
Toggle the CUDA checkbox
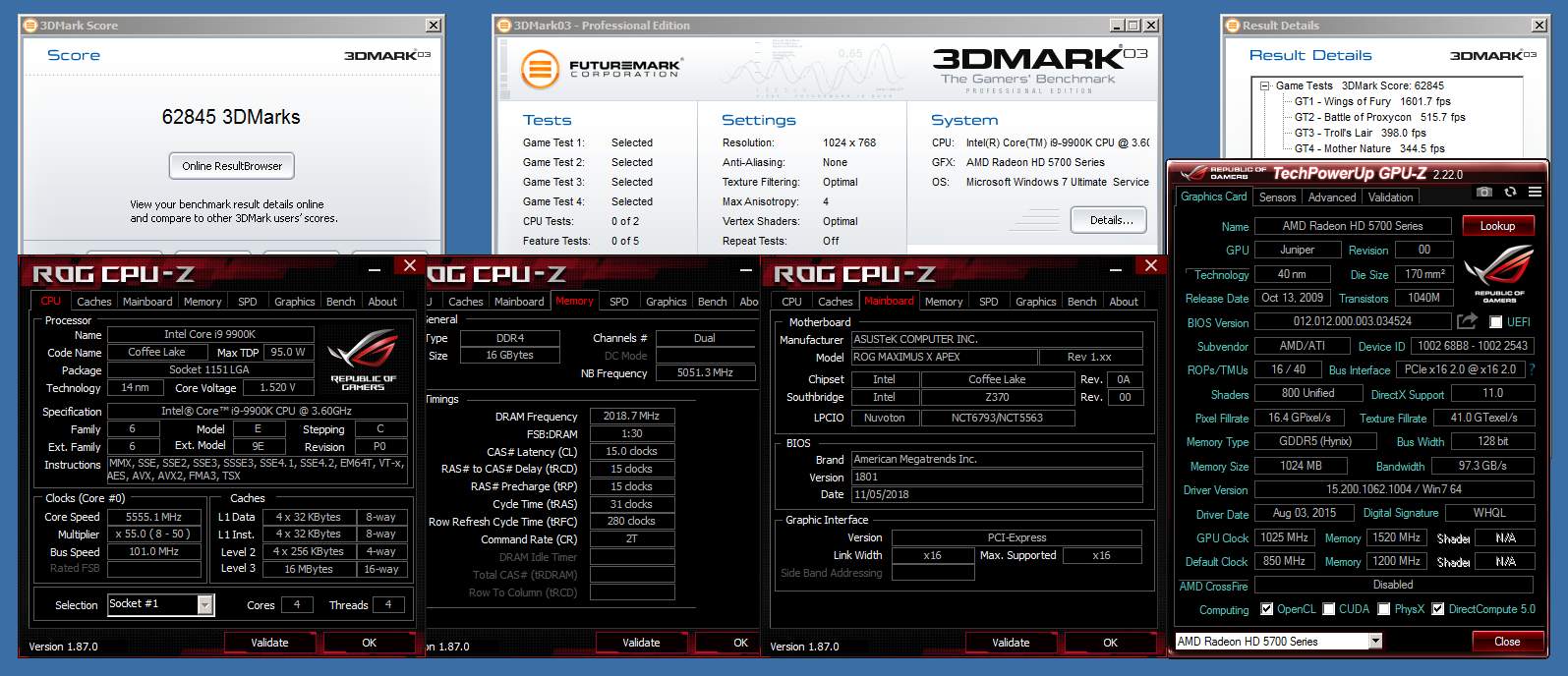pyautogui.click(x=1329, y=609)
